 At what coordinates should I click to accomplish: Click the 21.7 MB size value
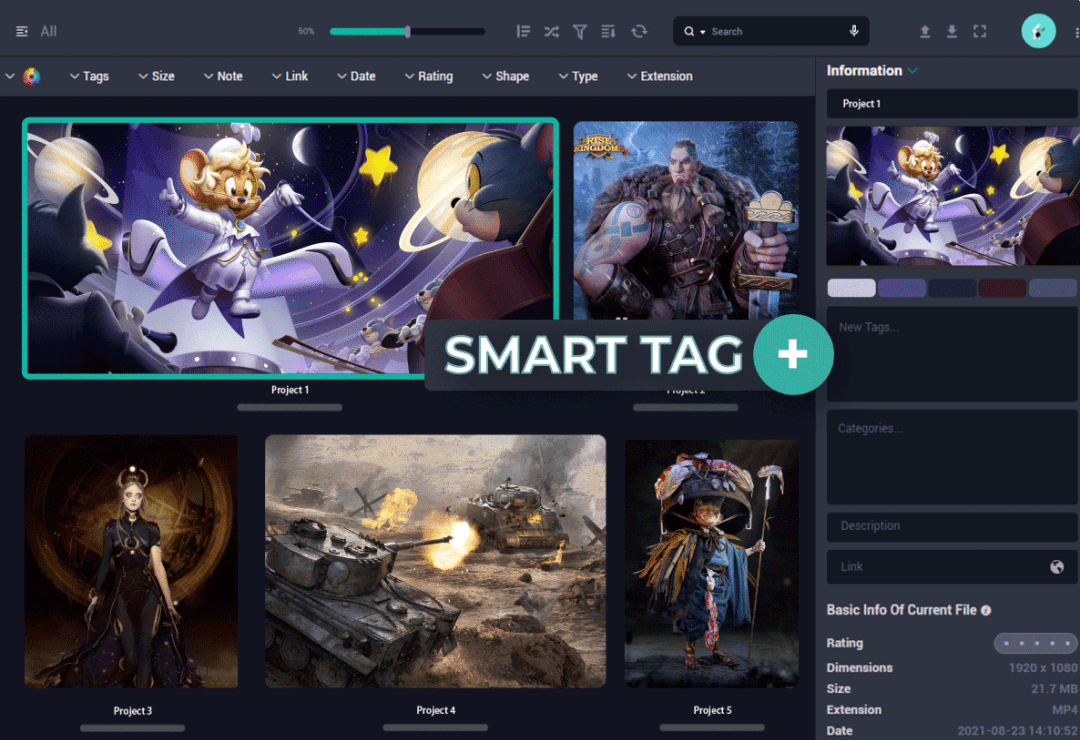(1054, 688)
